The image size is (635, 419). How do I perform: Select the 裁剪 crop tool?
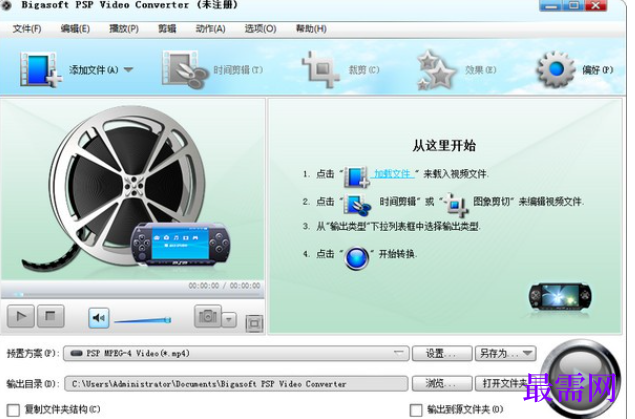click(x=340, y=70)
